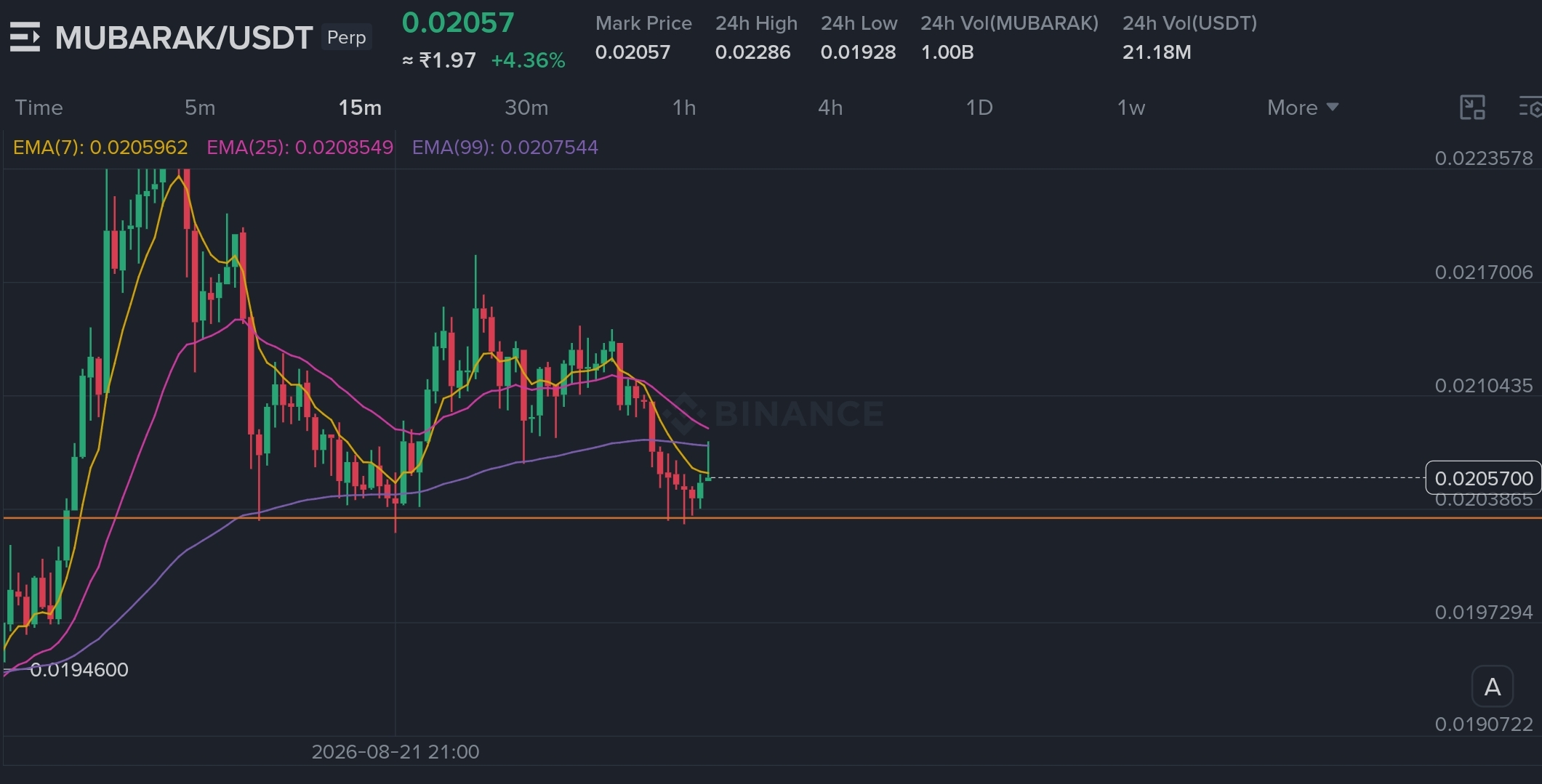
Task: Click the 0.0197294 price axis label
Action: pyautogui.click(x=1484, y=613)
